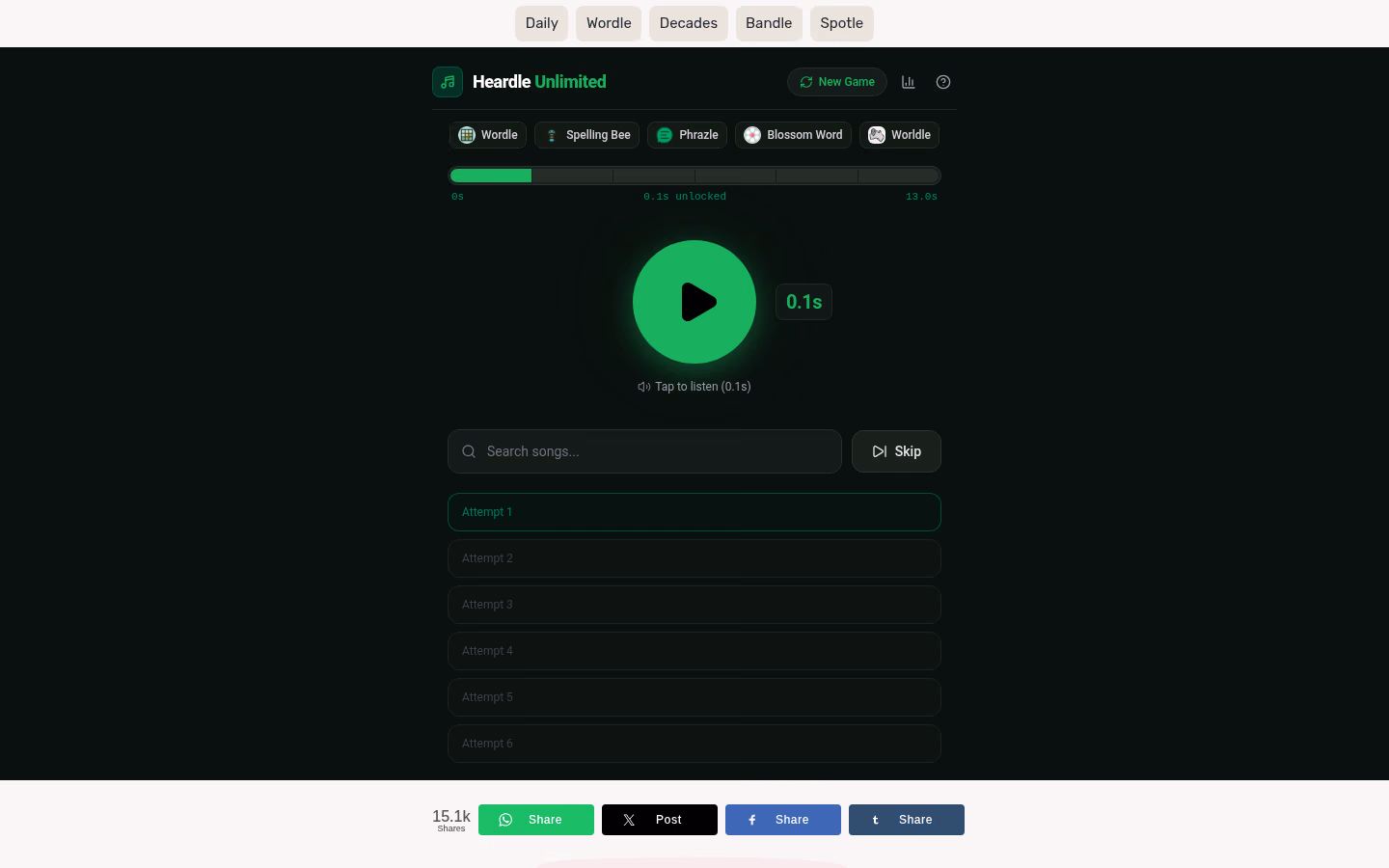Start a New Game
This screenshot has width=1389, height=868.
[x=837, y=82]
